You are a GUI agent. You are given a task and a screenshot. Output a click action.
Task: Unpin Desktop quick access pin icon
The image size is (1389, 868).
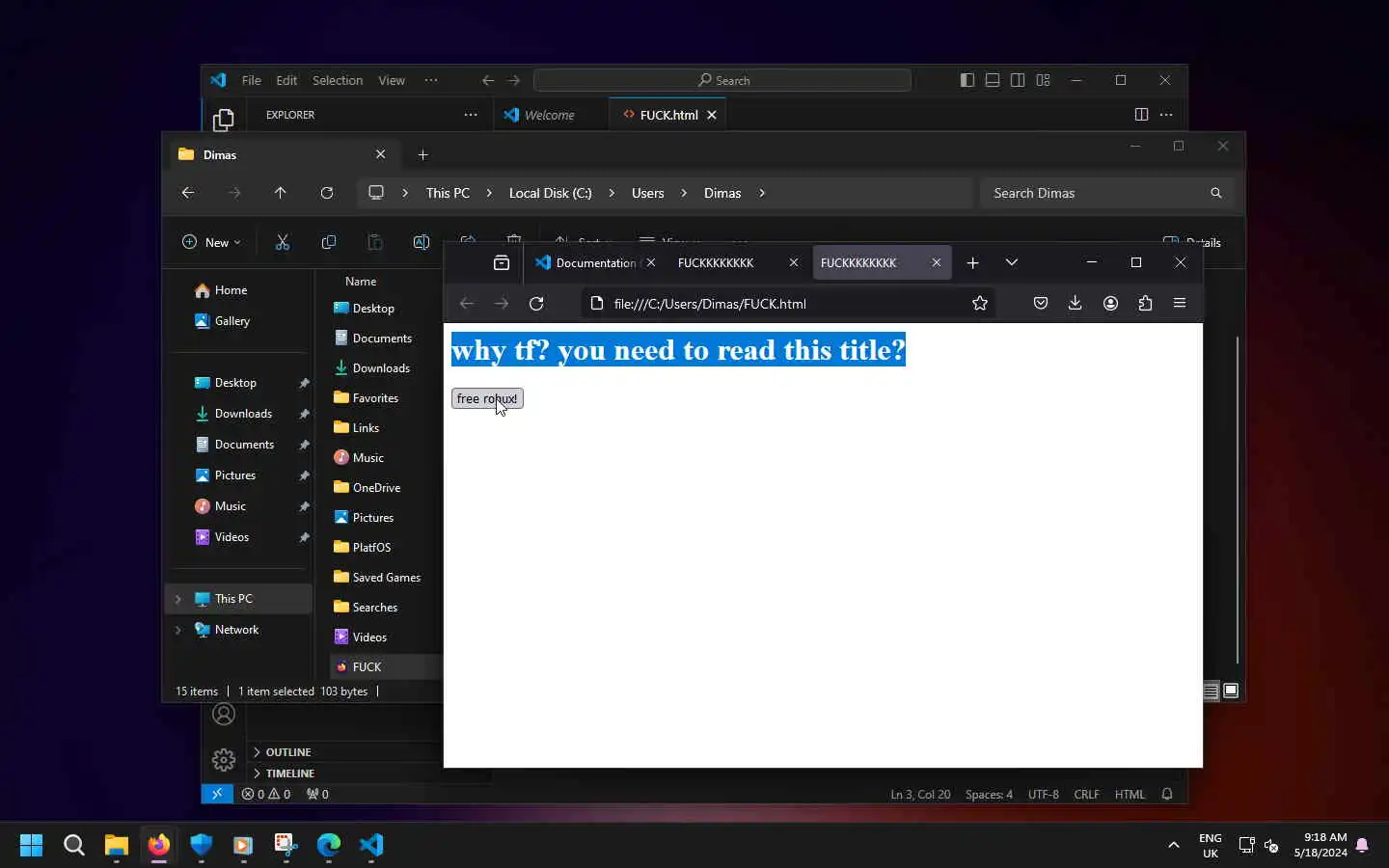click(x=304, y=383)
